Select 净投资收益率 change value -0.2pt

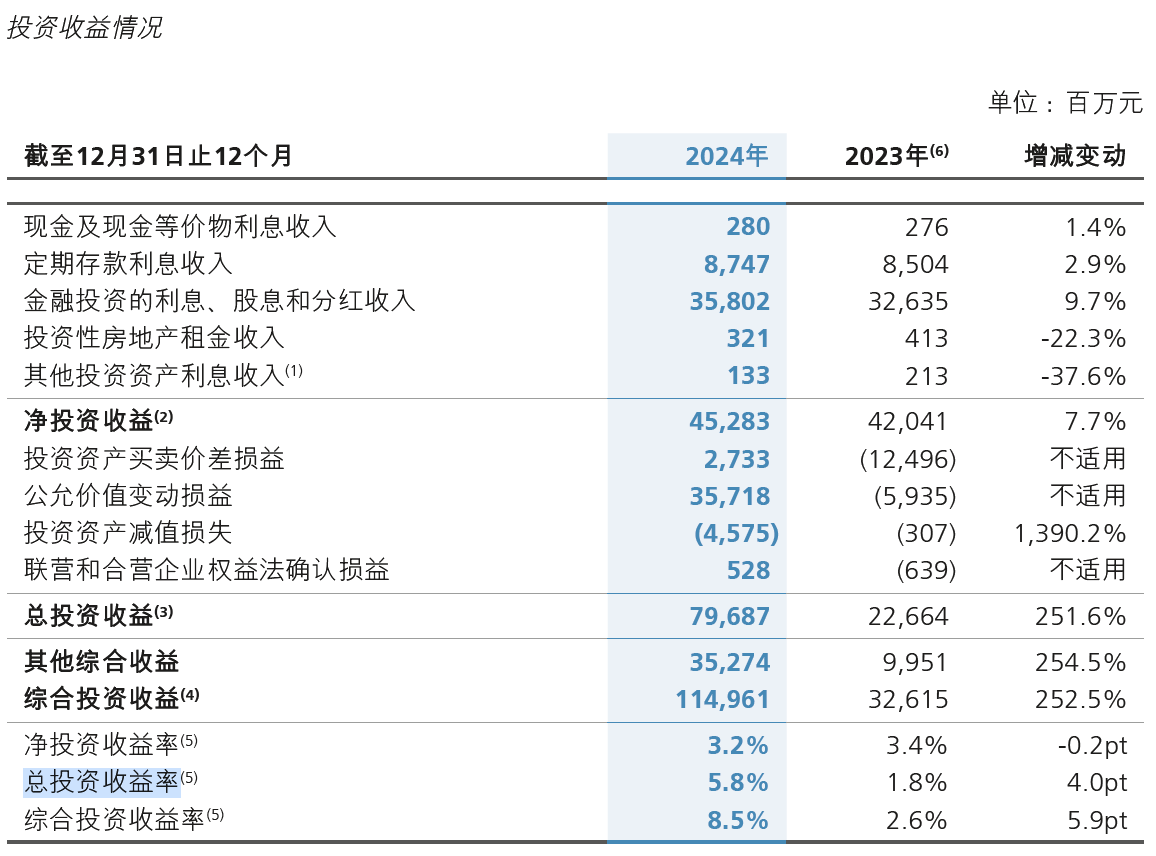click(1092, 745)
